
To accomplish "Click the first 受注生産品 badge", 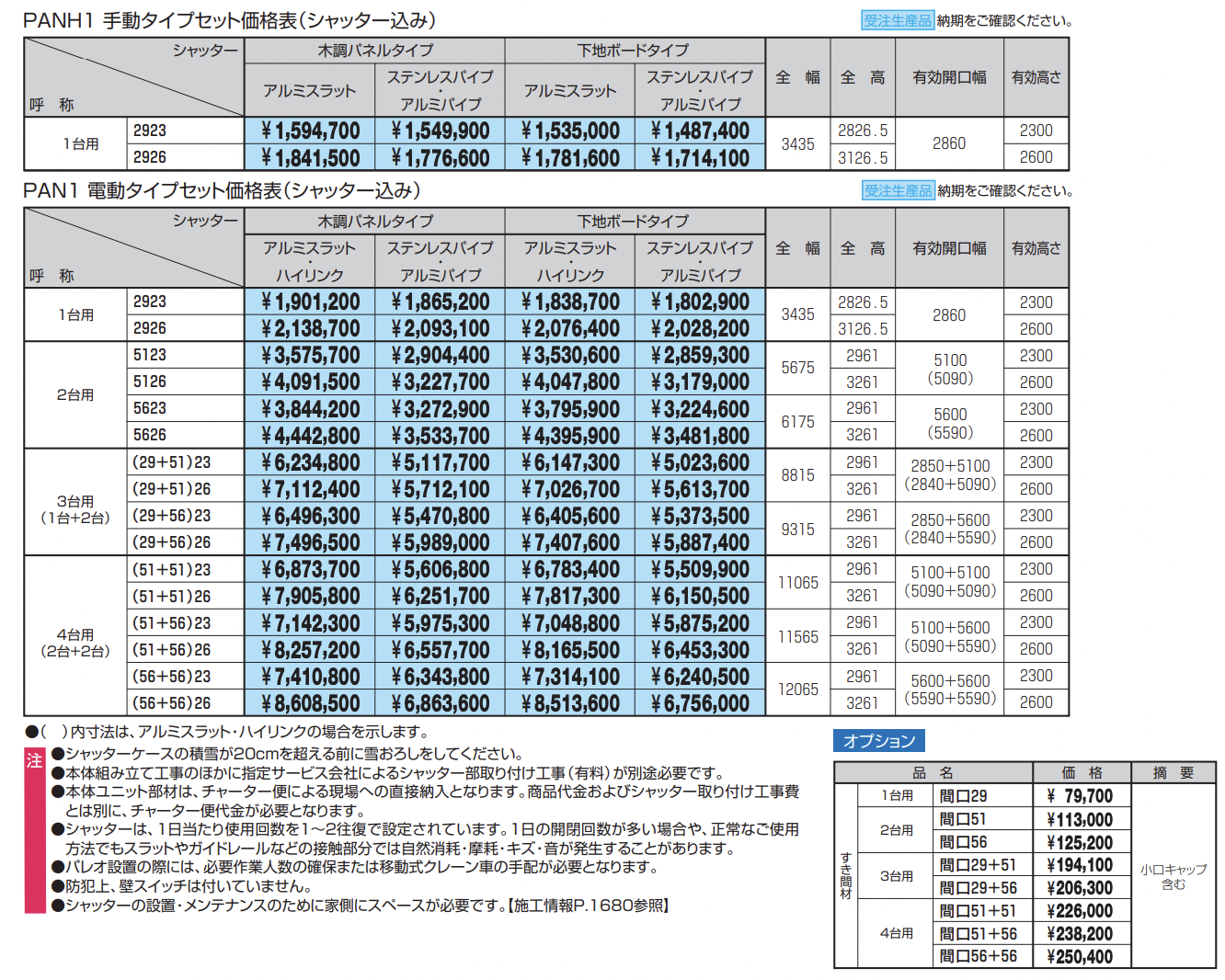I will (898, 20).
